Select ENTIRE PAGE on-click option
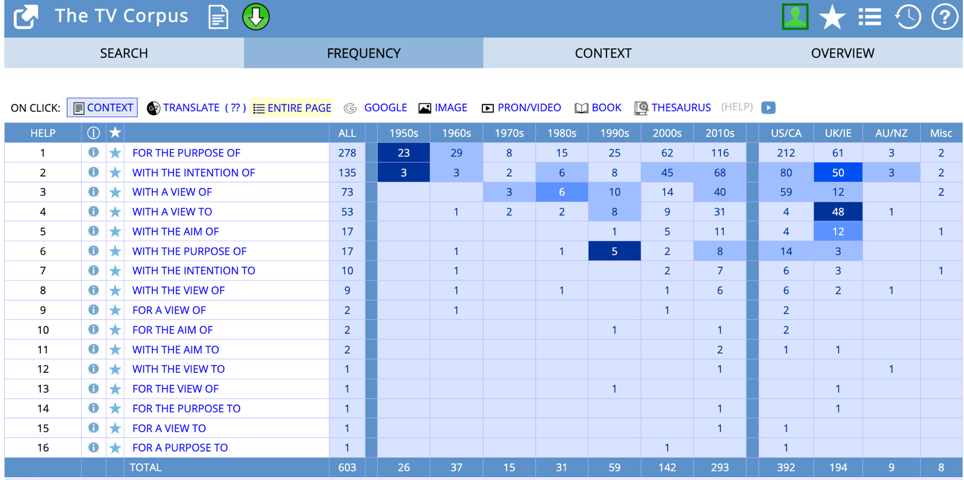 (292, 108)
